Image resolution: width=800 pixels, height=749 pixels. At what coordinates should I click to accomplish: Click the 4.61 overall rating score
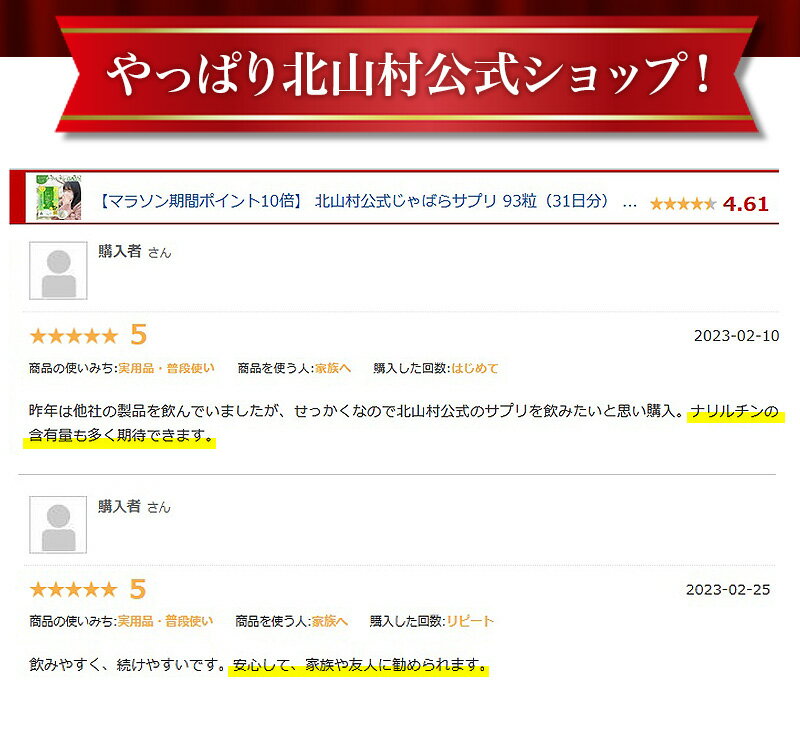coord(745,204)
